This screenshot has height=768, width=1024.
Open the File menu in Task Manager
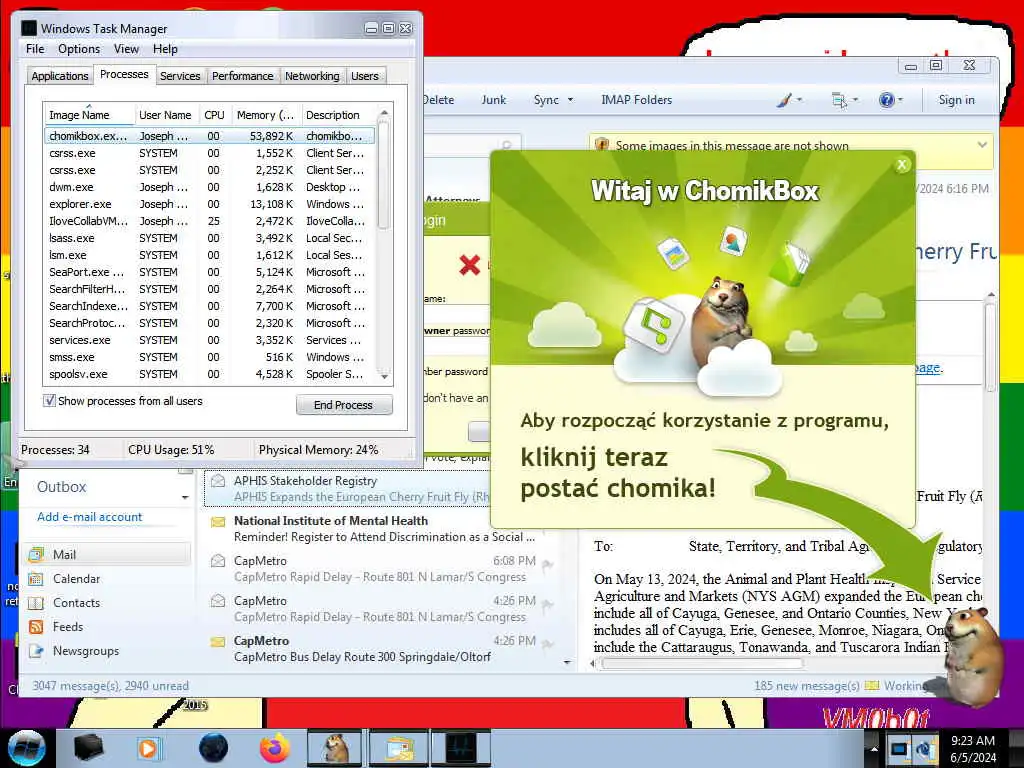tap(35, 49)
